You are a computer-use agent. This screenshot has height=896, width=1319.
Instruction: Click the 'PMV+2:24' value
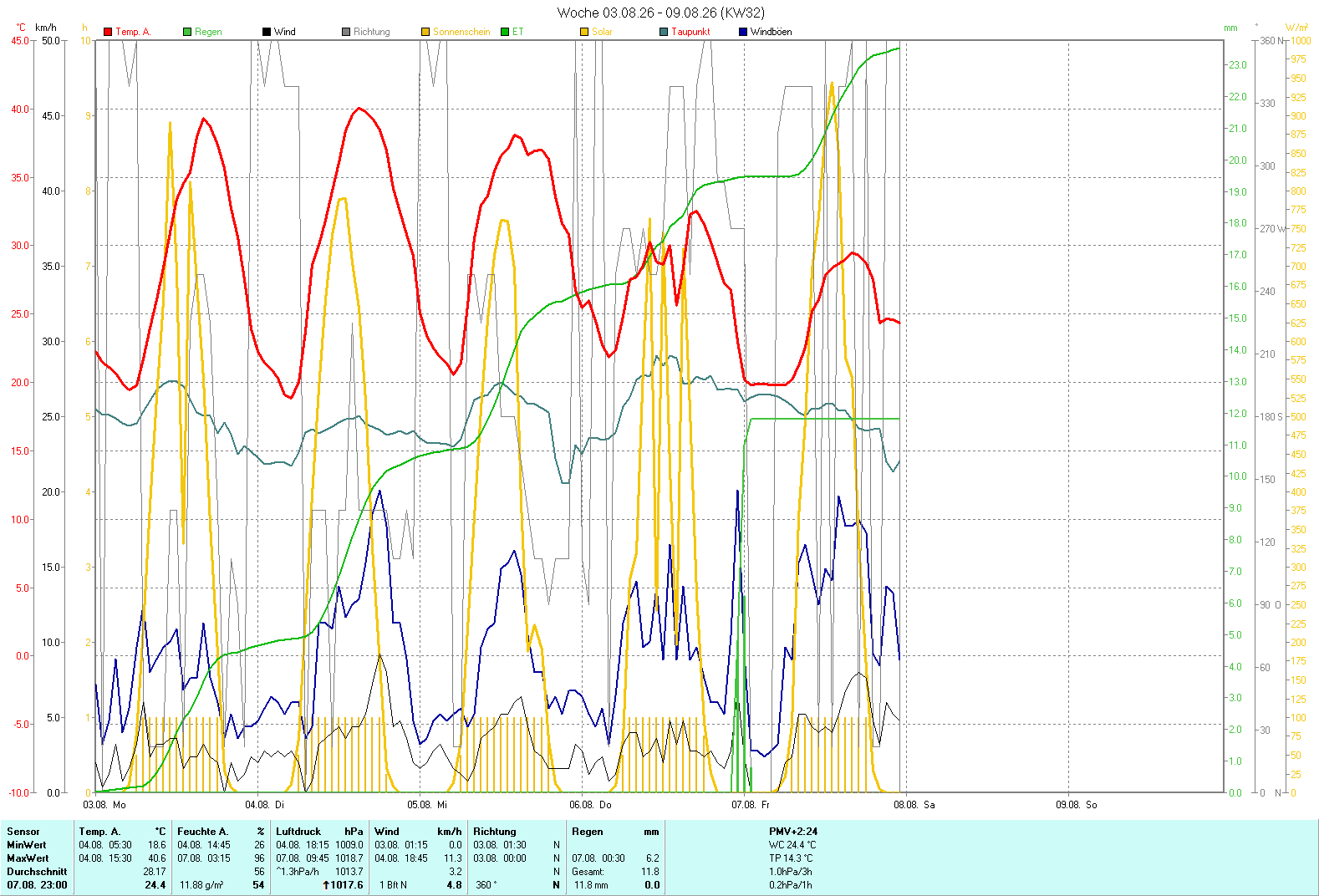coord(793,832)
